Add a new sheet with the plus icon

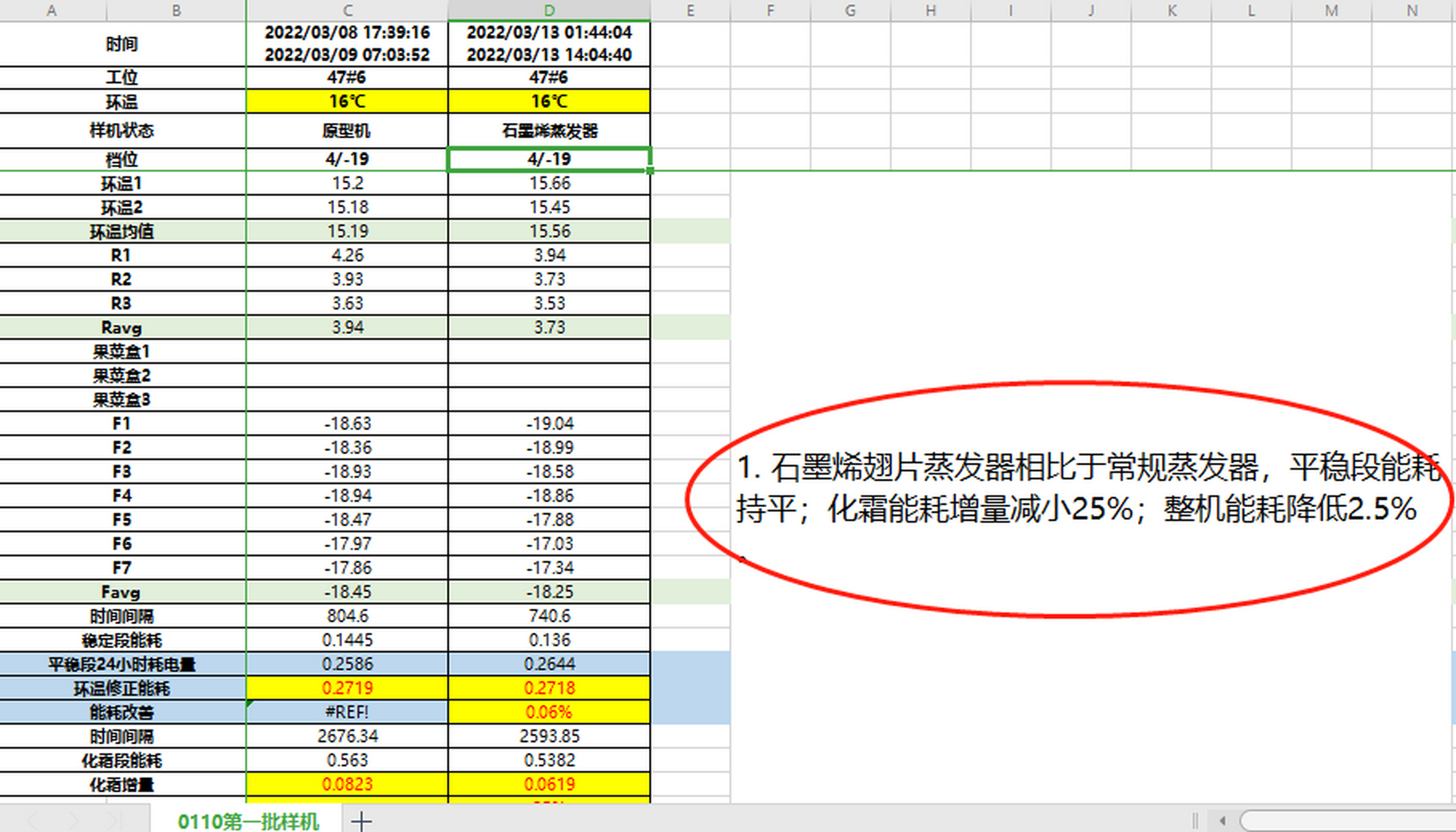point(361,821)
